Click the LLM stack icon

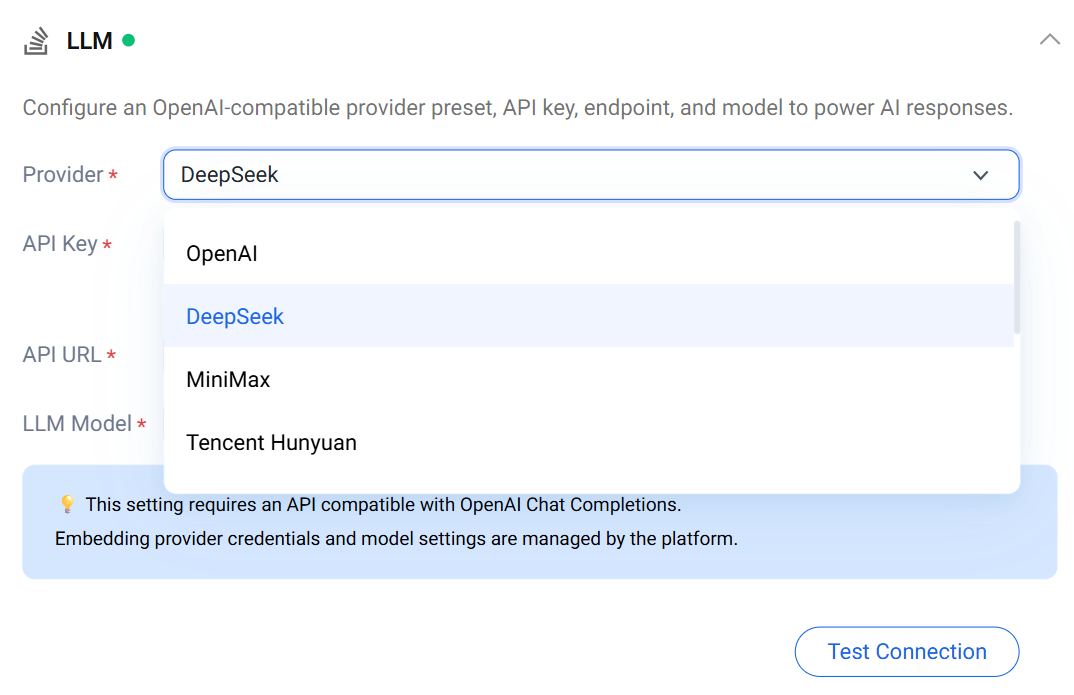pos(36,41)
